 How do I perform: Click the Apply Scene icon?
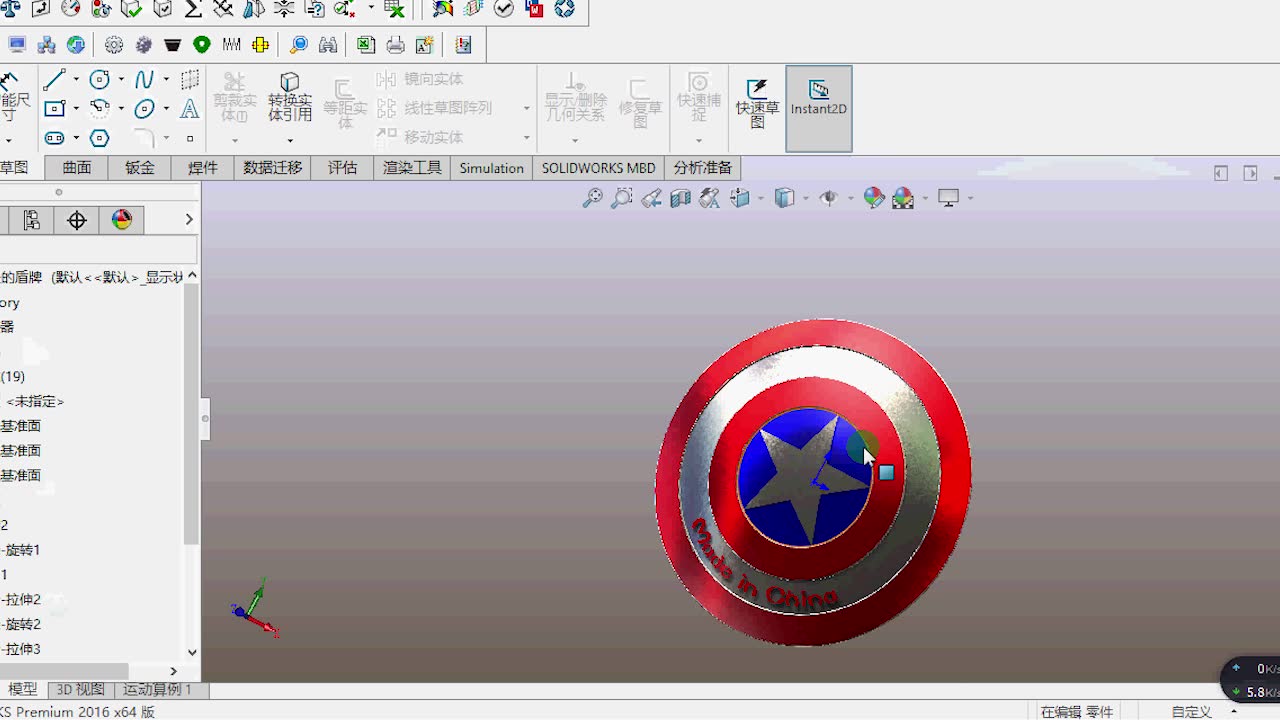pos(903,198)
